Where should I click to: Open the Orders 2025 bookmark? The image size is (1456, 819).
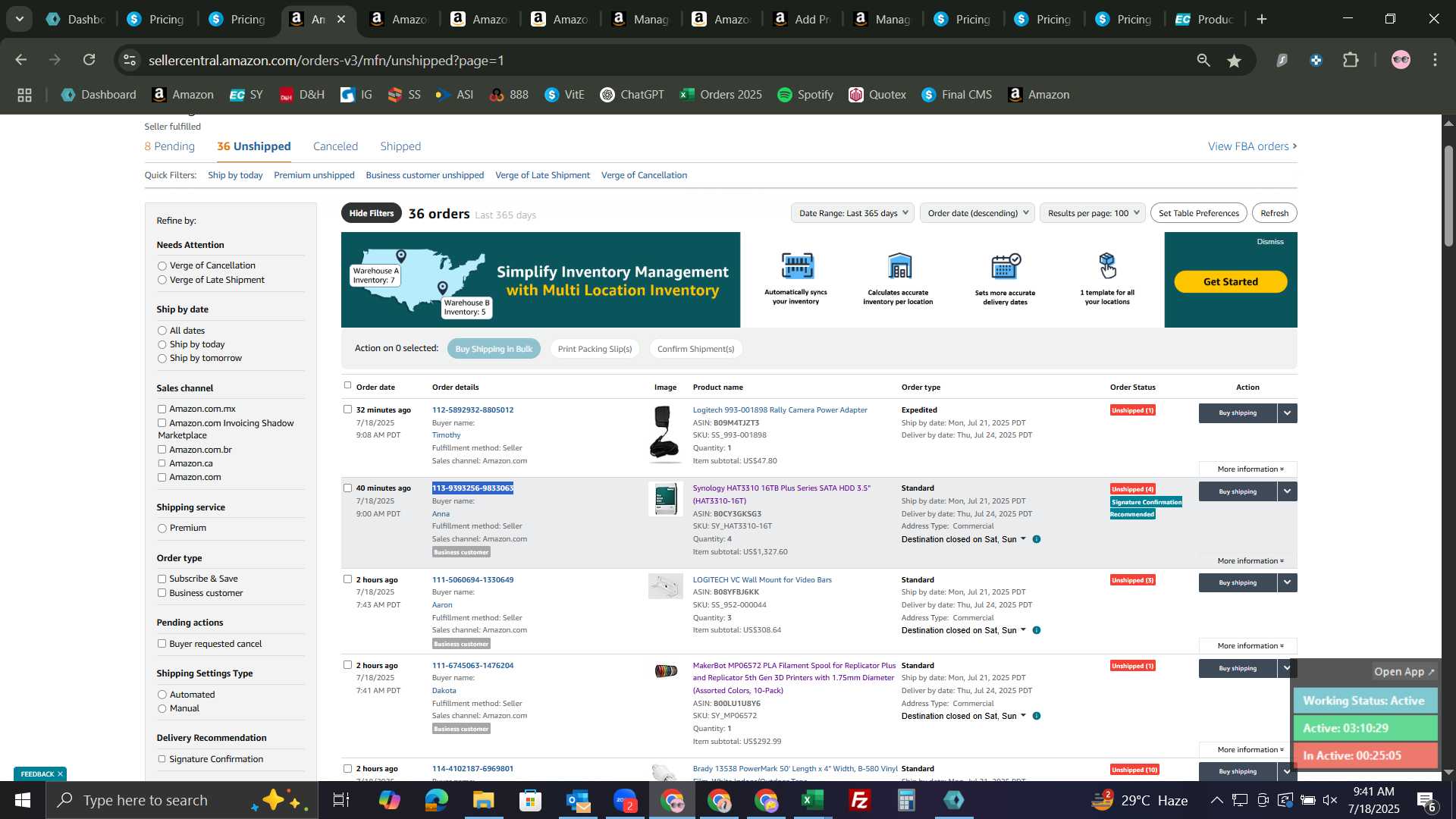click(x=720, y=95)
